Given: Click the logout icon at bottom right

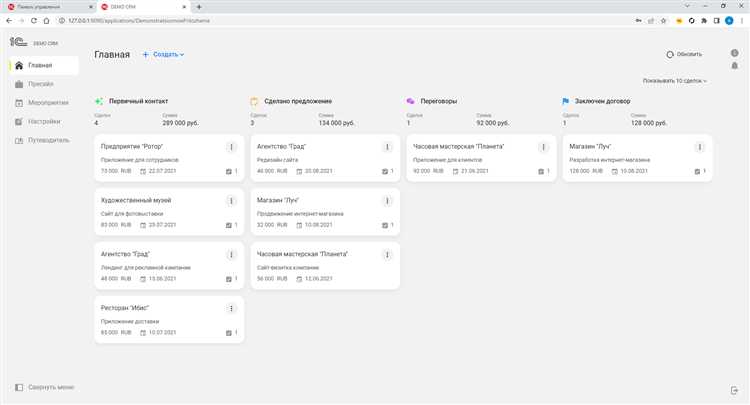Looking at the screenshot, I should point(735,390).
